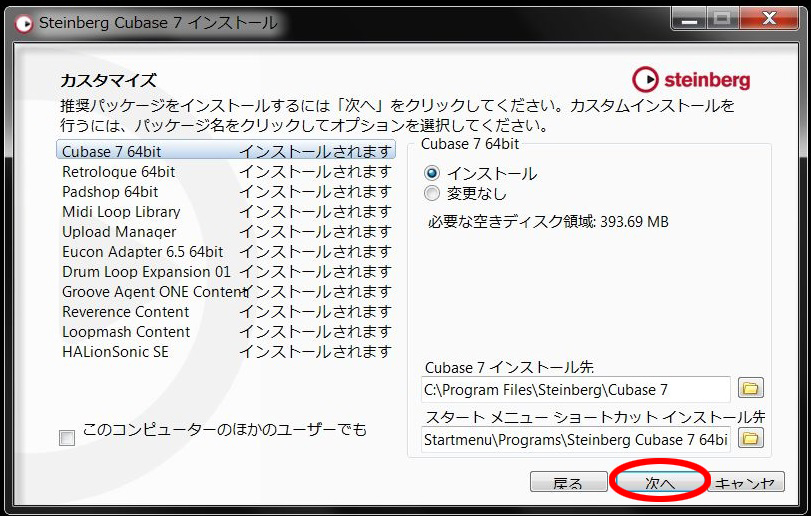Select the Upload Manager package row
Screen dimensions: 811x516
[x=226, y=231]
